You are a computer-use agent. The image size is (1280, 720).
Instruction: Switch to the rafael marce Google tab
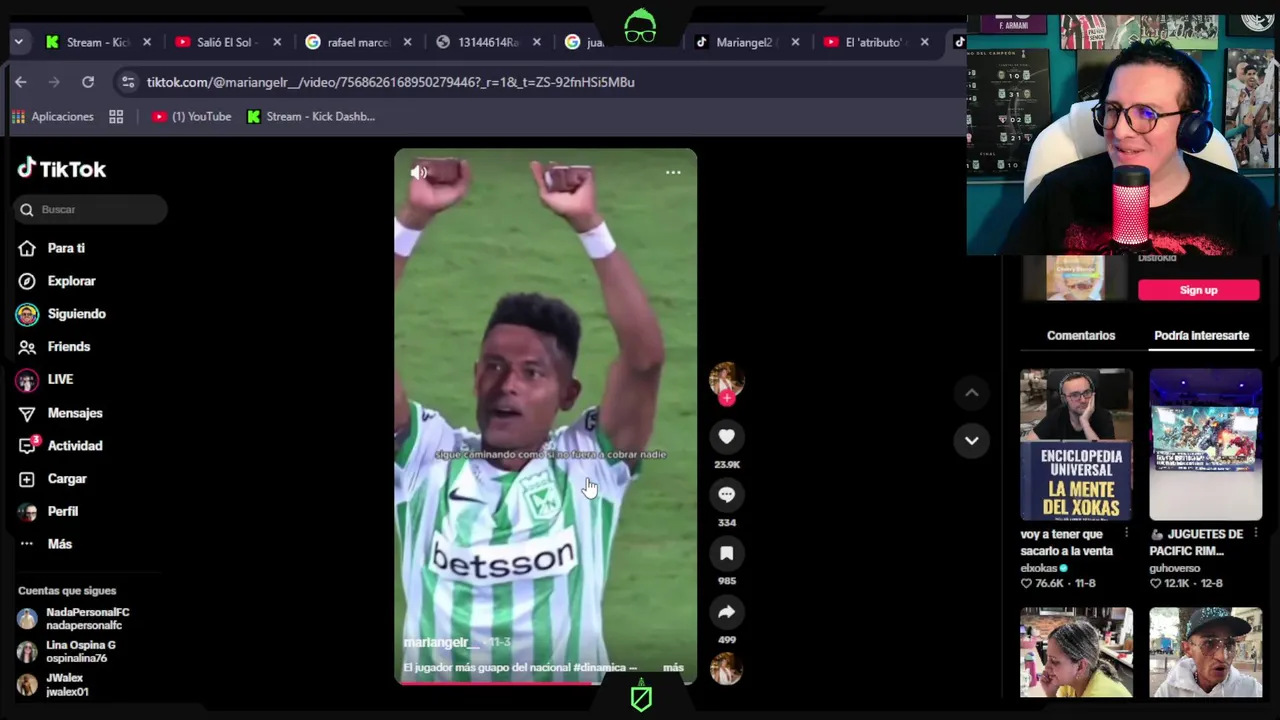348,42
